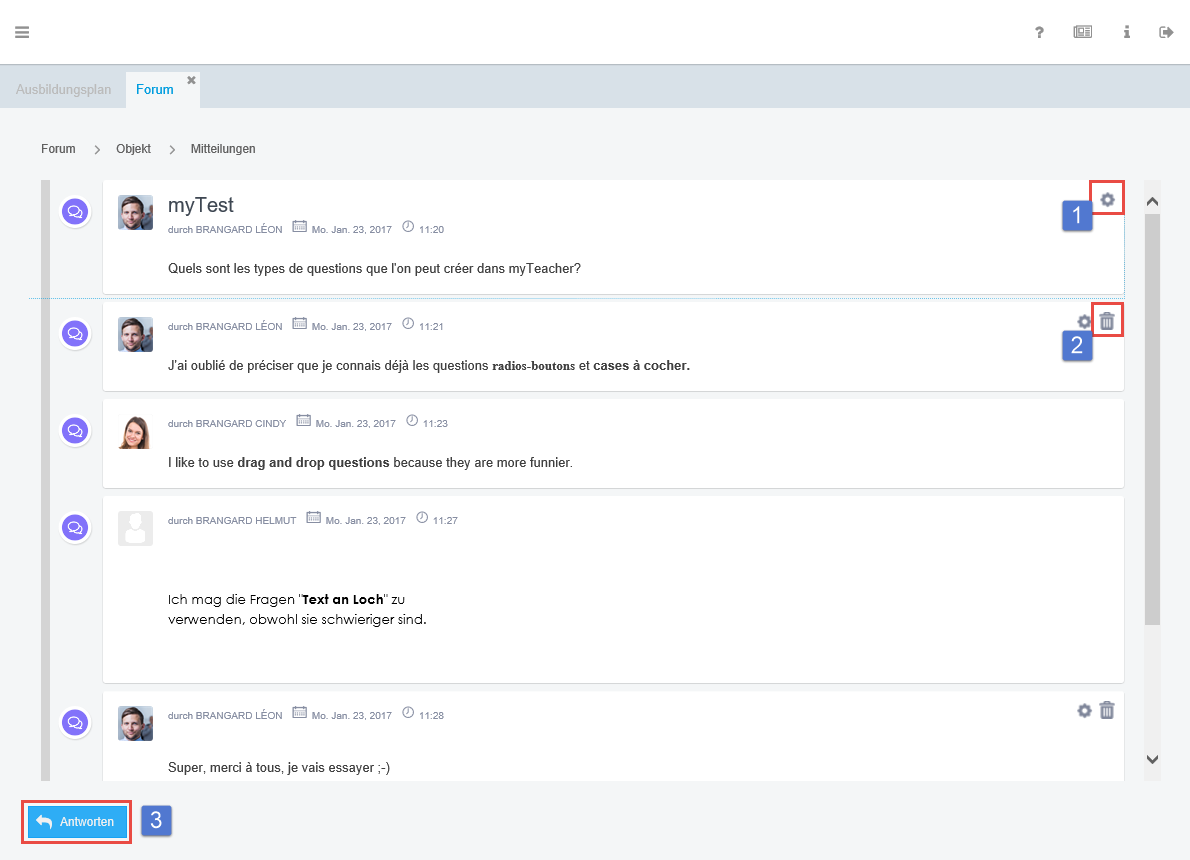This screenshot has width=1190, height=860.
Task: Open gear settings on 11:21 message
Action: click(x=1084, y=322)
